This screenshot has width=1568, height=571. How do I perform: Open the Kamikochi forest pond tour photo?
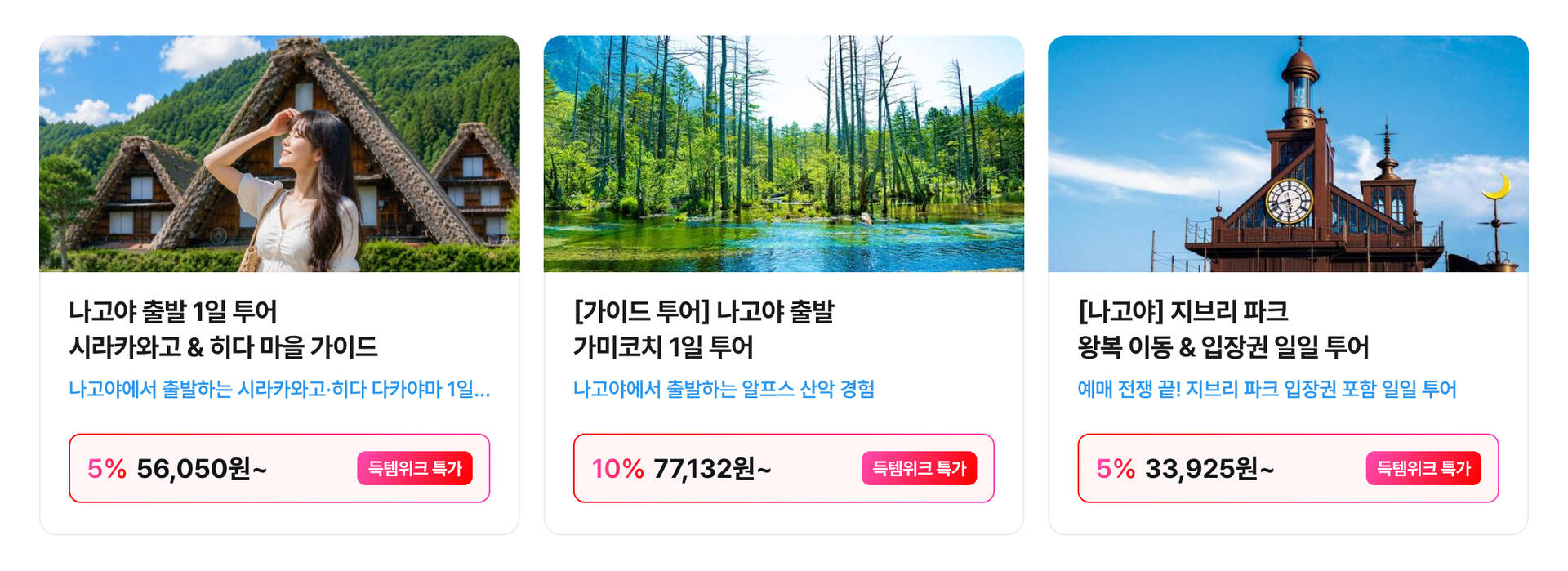pos(784,154)
